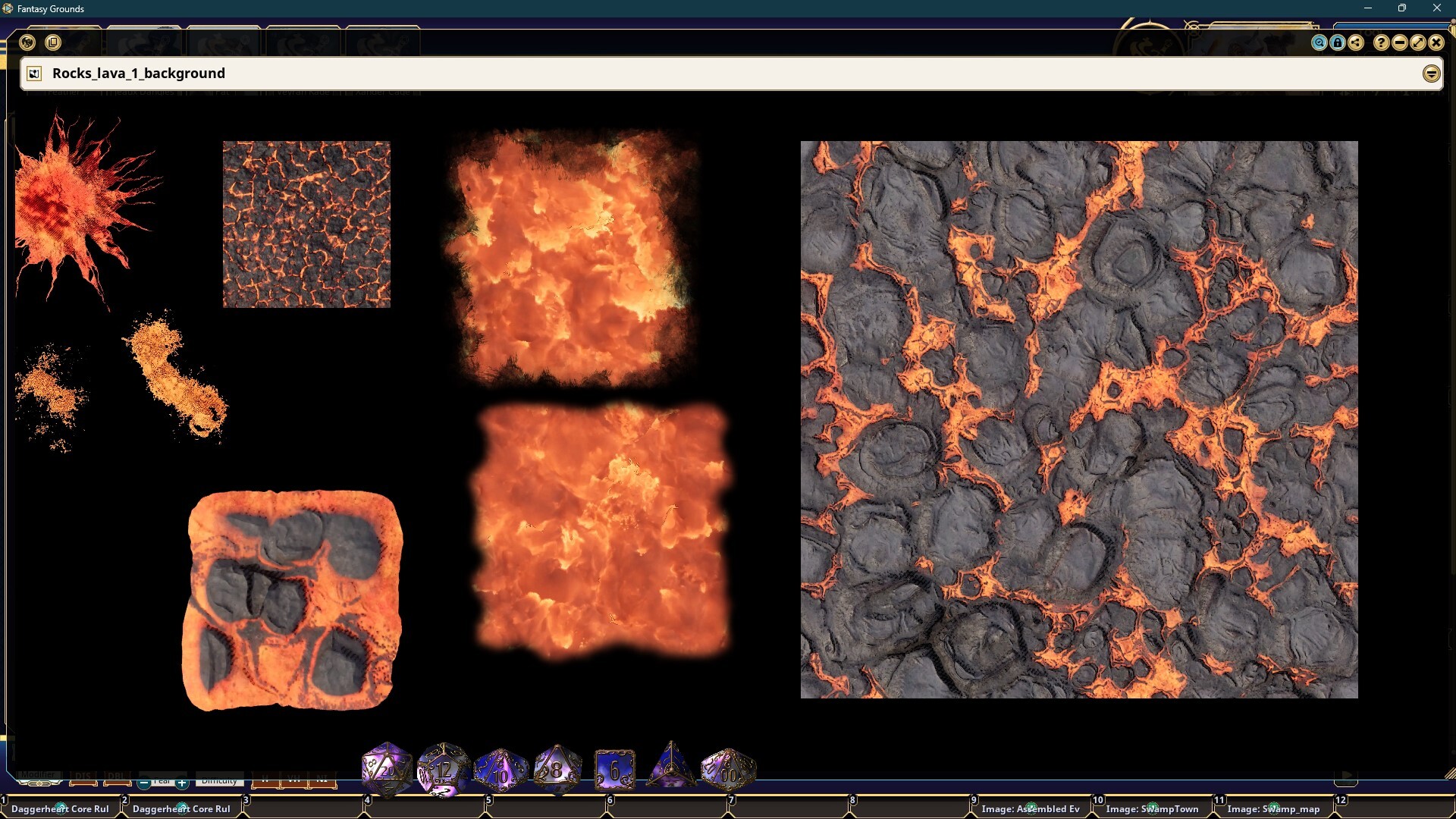The height and width of the screenshot is (819, 1456).
Task: Click the copy pages icon top-left
Action: pos(52,42)
